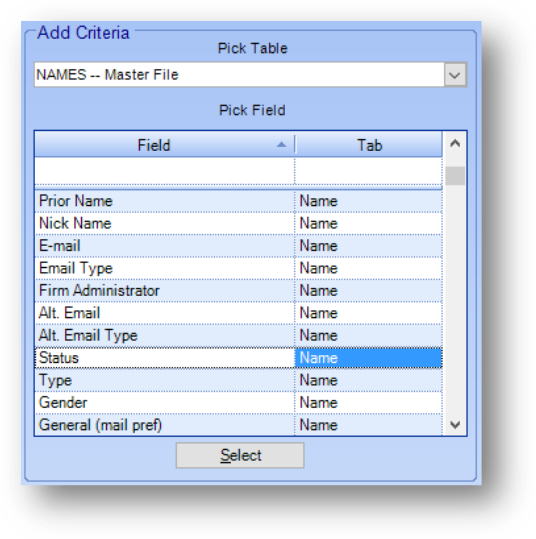This screenshot has width=536, height=539.
Task: Pick the Email Type field
Action: click(x=238, y=268)
